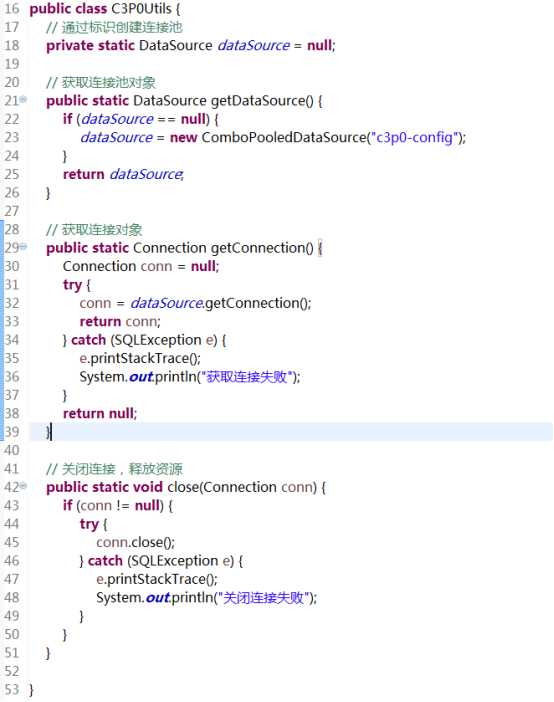Place cursor on highlighted line 39 brace
The image size is (554, 702).
click(x=48, y=432)
